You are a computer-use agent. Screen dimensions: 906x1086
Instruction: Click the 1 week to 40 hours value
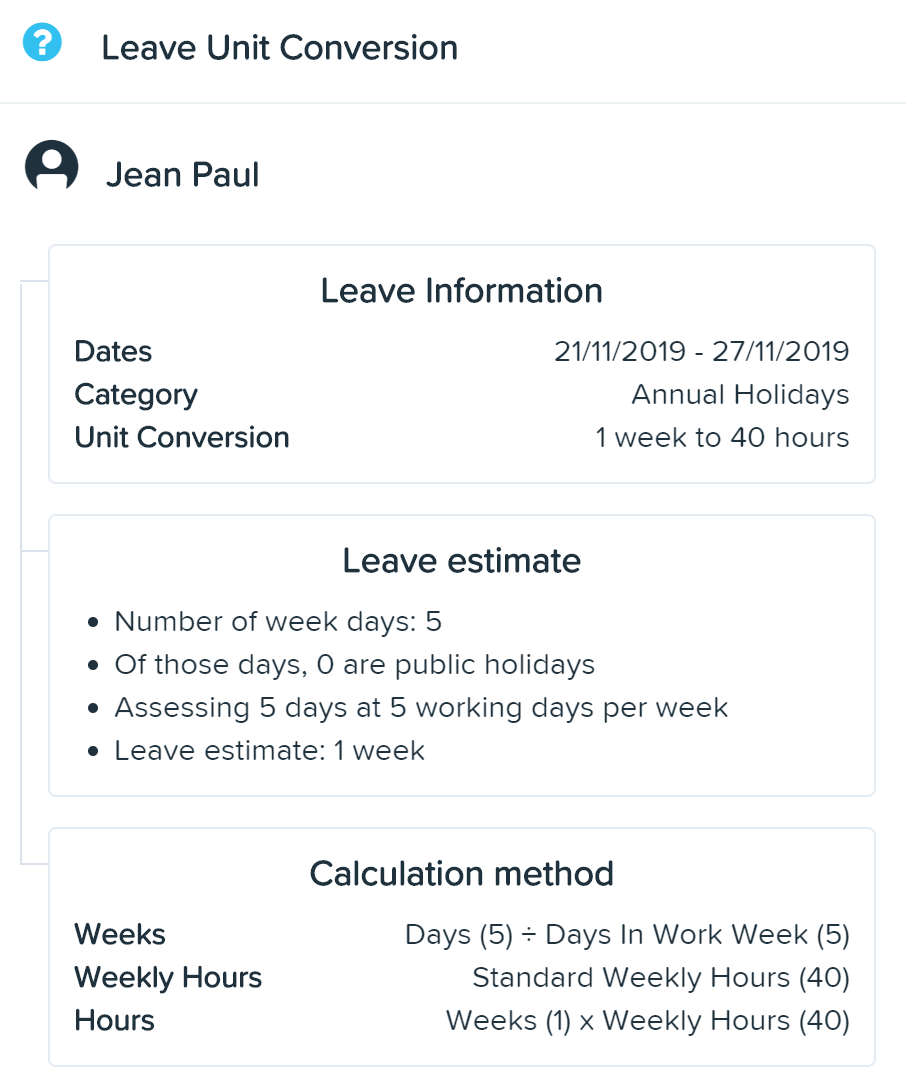[x=722, y=438]
